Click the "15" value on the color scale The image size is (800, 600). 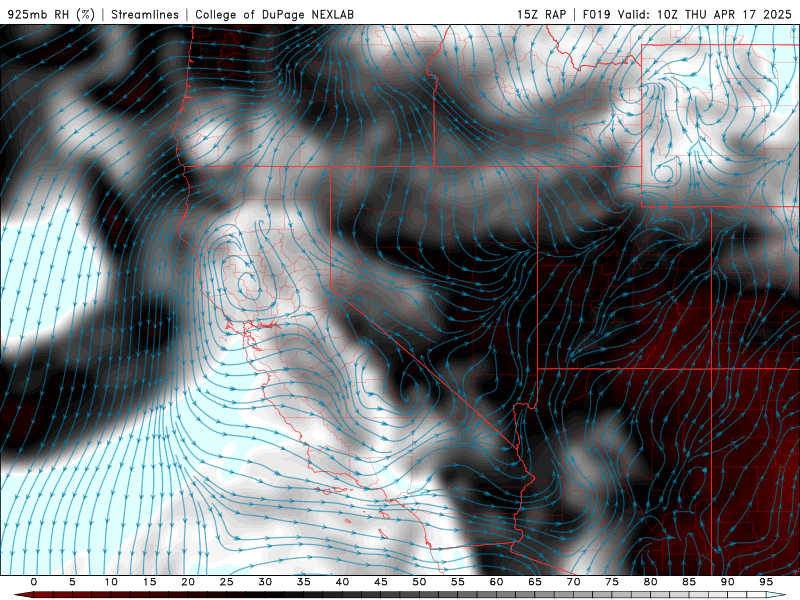point(149,582)
